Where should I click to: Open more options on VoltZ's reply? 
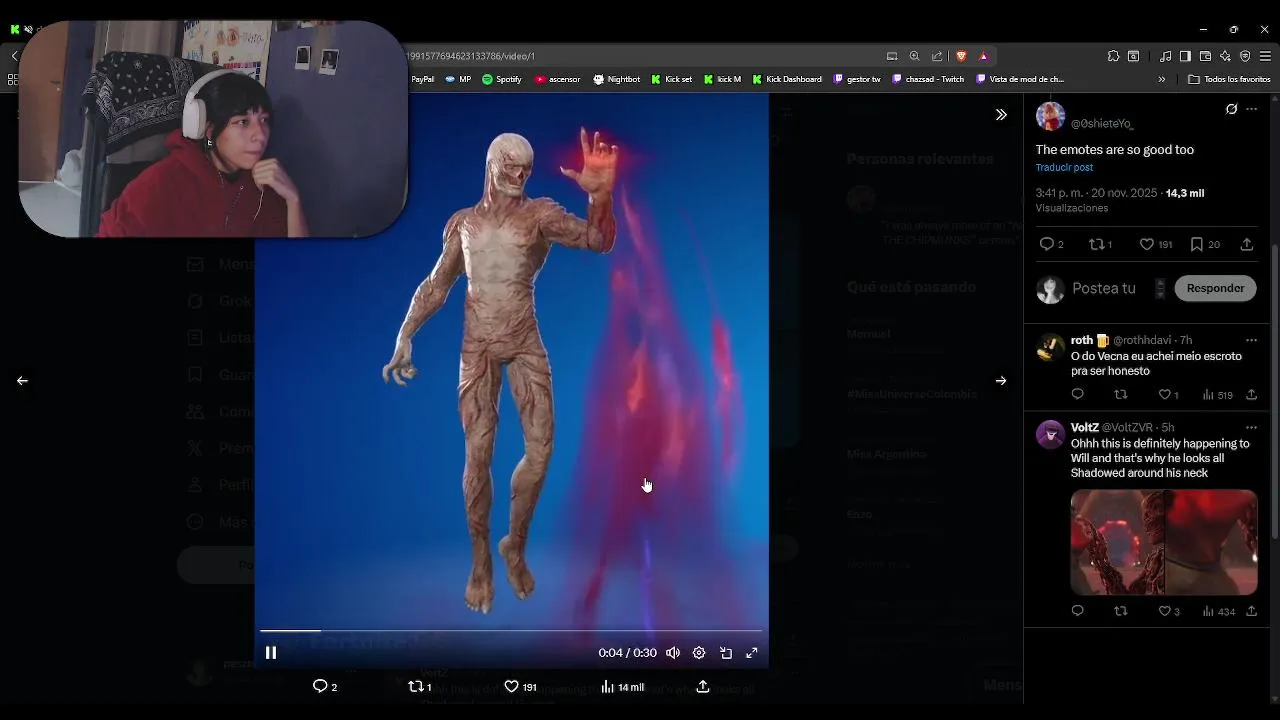point(1251,427)
